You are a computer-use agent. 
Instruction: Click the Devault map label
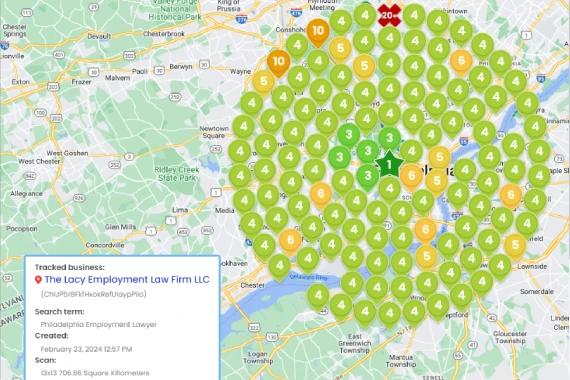coord(99,36)
